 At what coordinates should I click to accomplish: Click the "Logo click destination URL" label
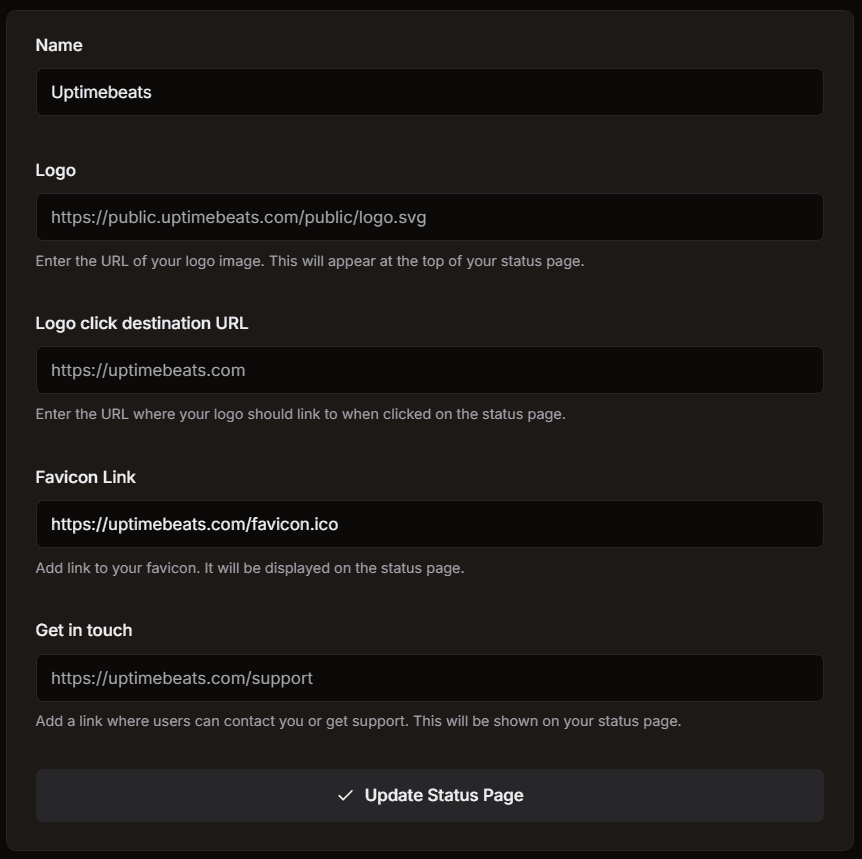pos(142,323)
